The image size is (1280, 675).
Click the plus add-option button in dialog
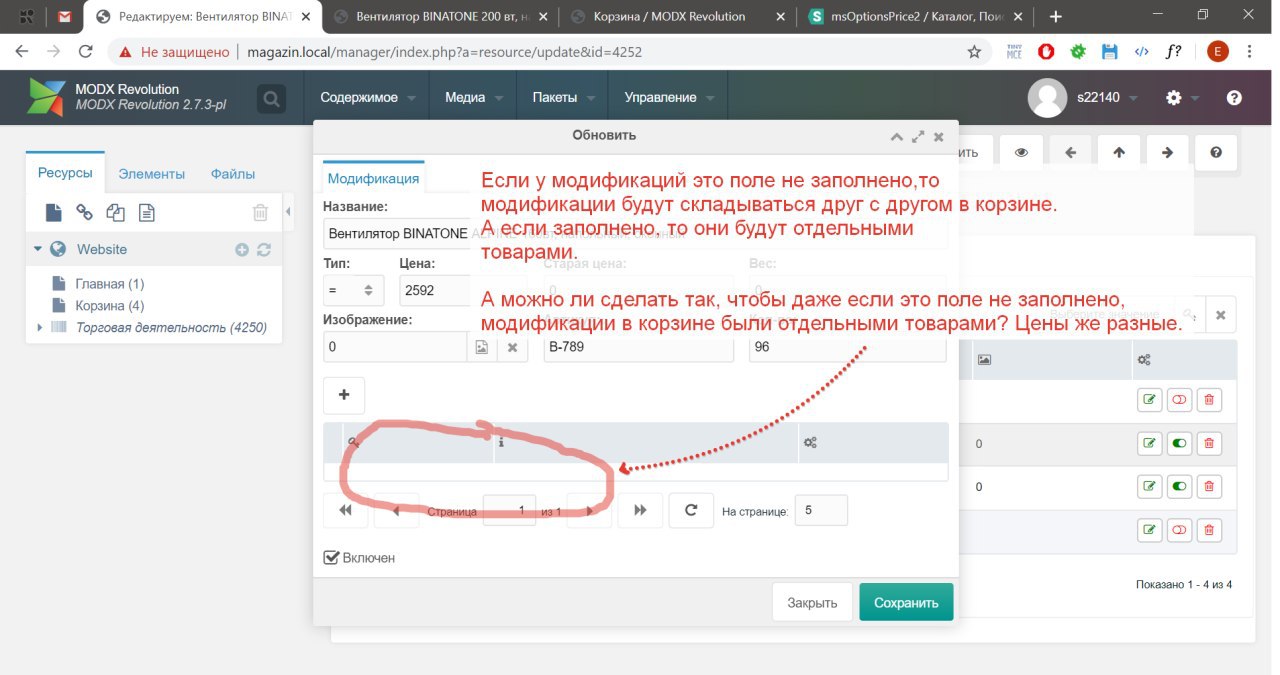tap(344, 395)
